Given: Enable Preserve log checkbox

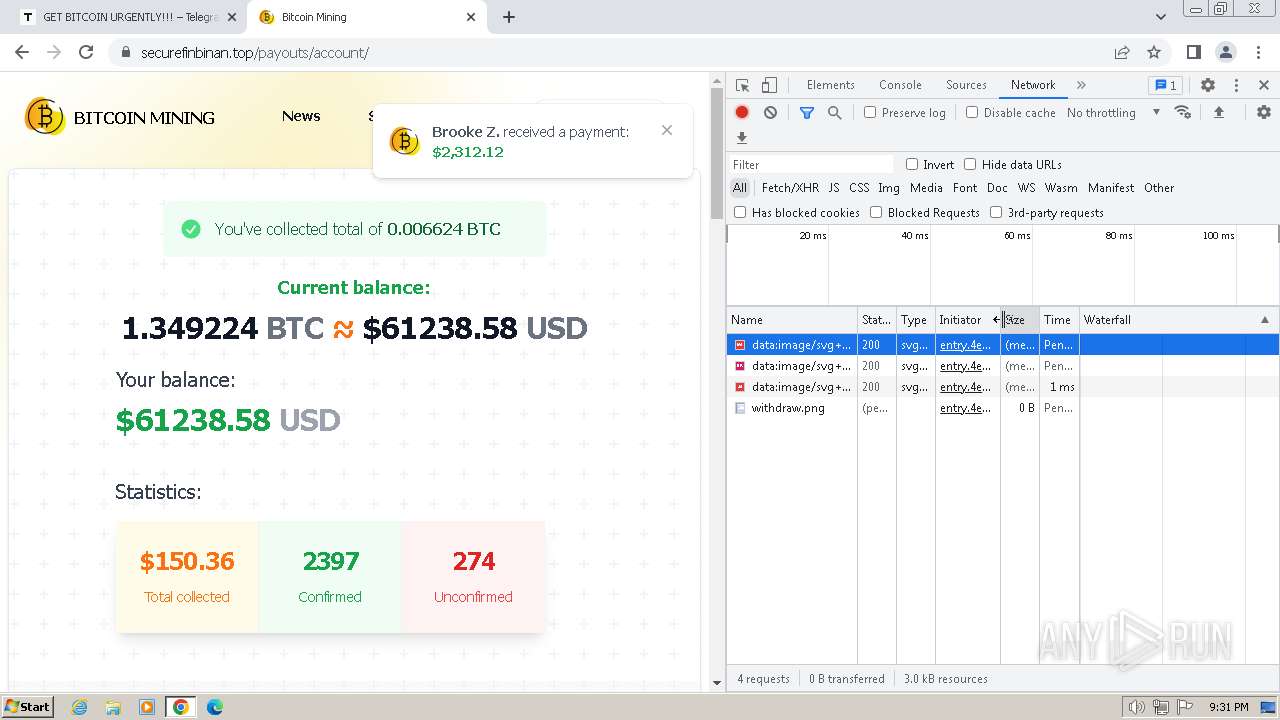Looking at the screenshot, I should click(870, 112).
